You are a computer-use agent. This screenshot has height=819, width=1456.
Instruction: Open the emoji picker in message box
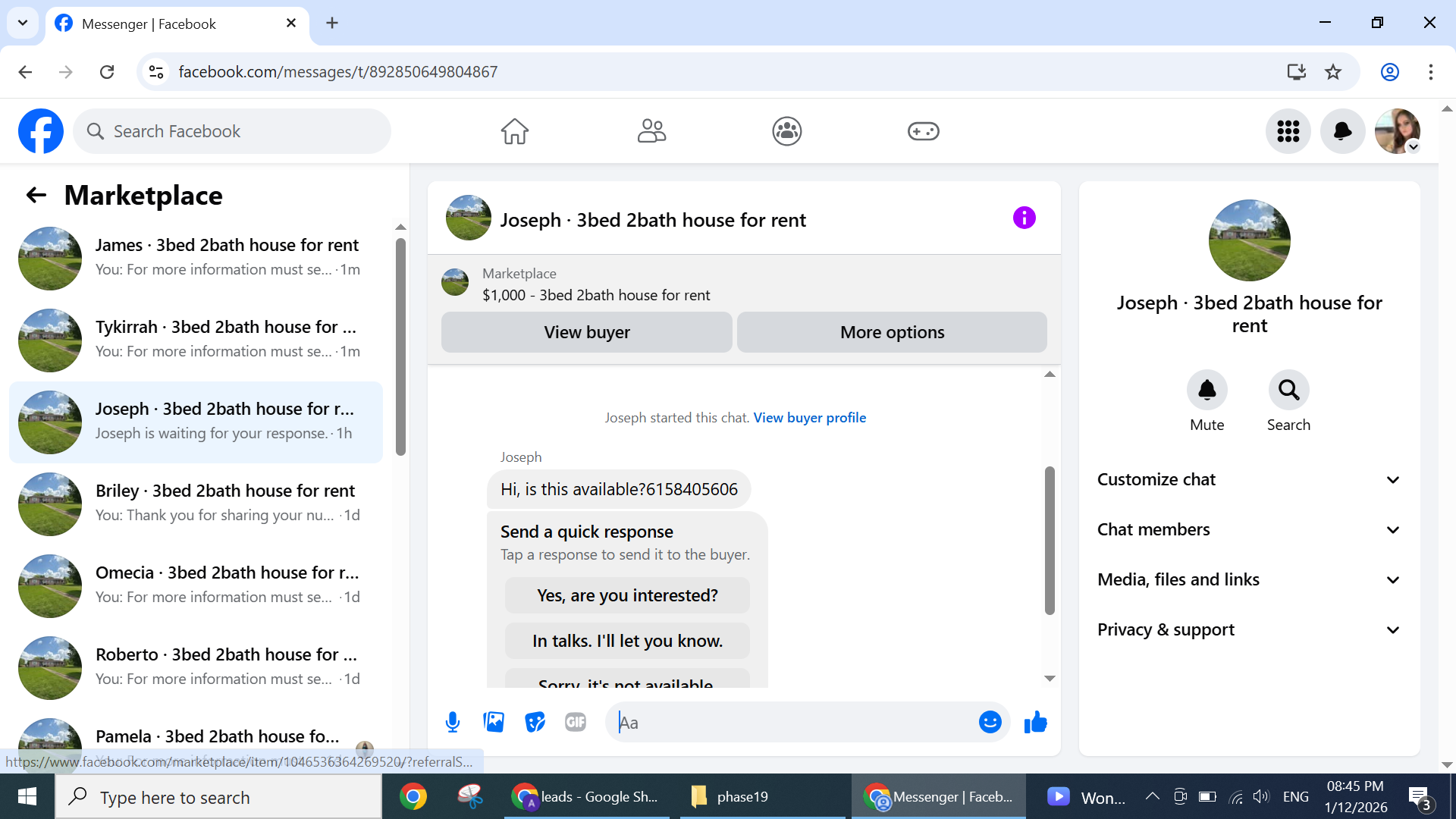click(990, 722)
